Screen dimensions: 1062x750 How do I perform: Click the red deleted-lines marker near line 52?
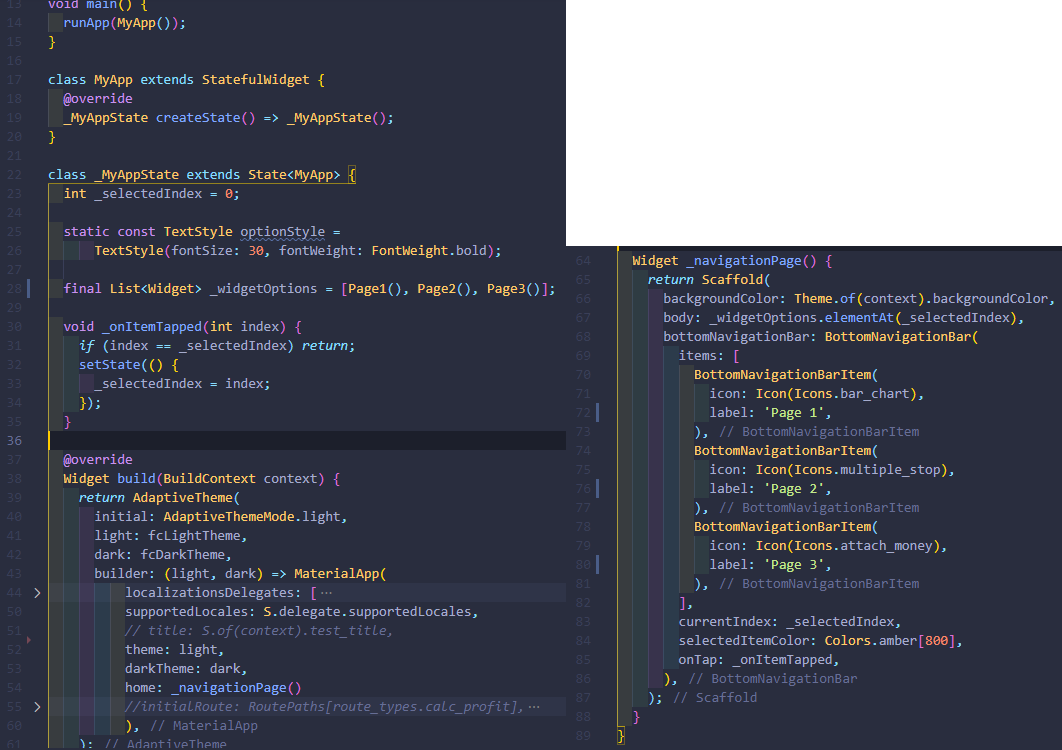tap(28, 640)
